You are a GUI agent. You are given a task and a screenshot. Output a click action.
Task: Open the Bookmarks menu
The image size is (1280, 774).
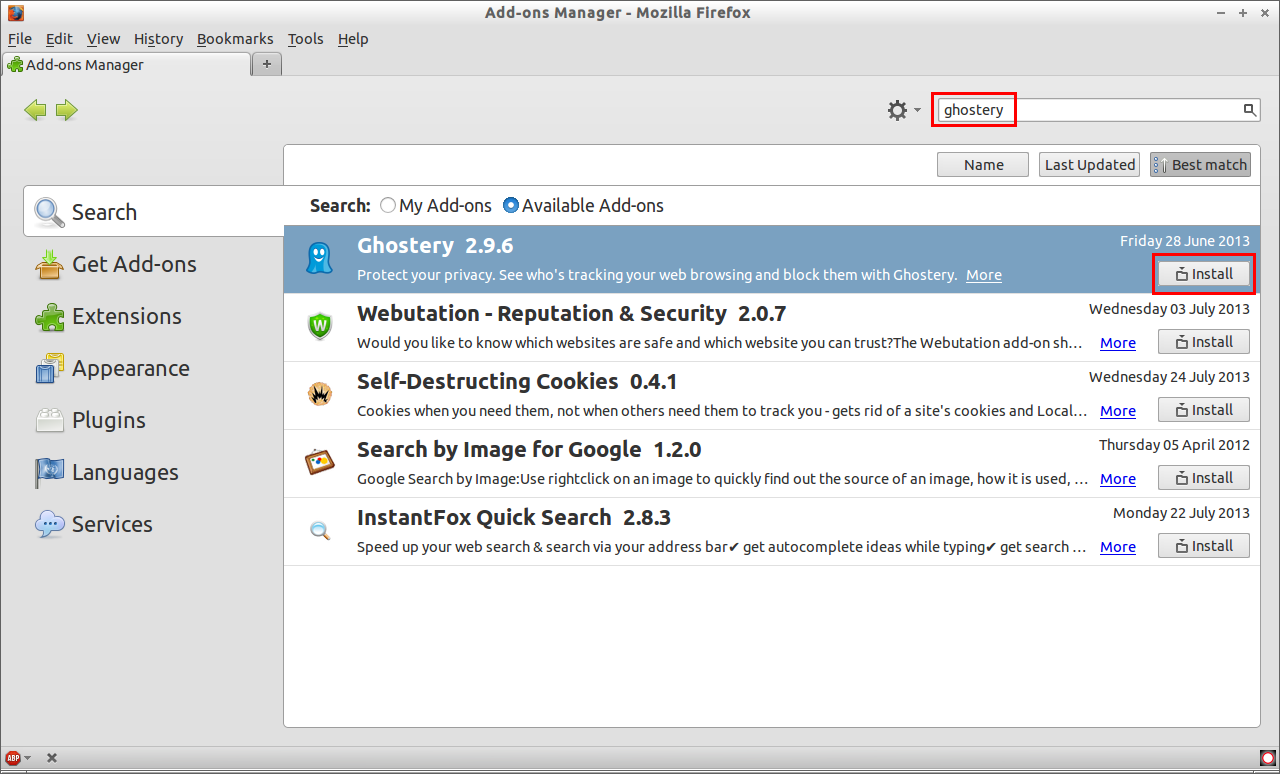235,39
